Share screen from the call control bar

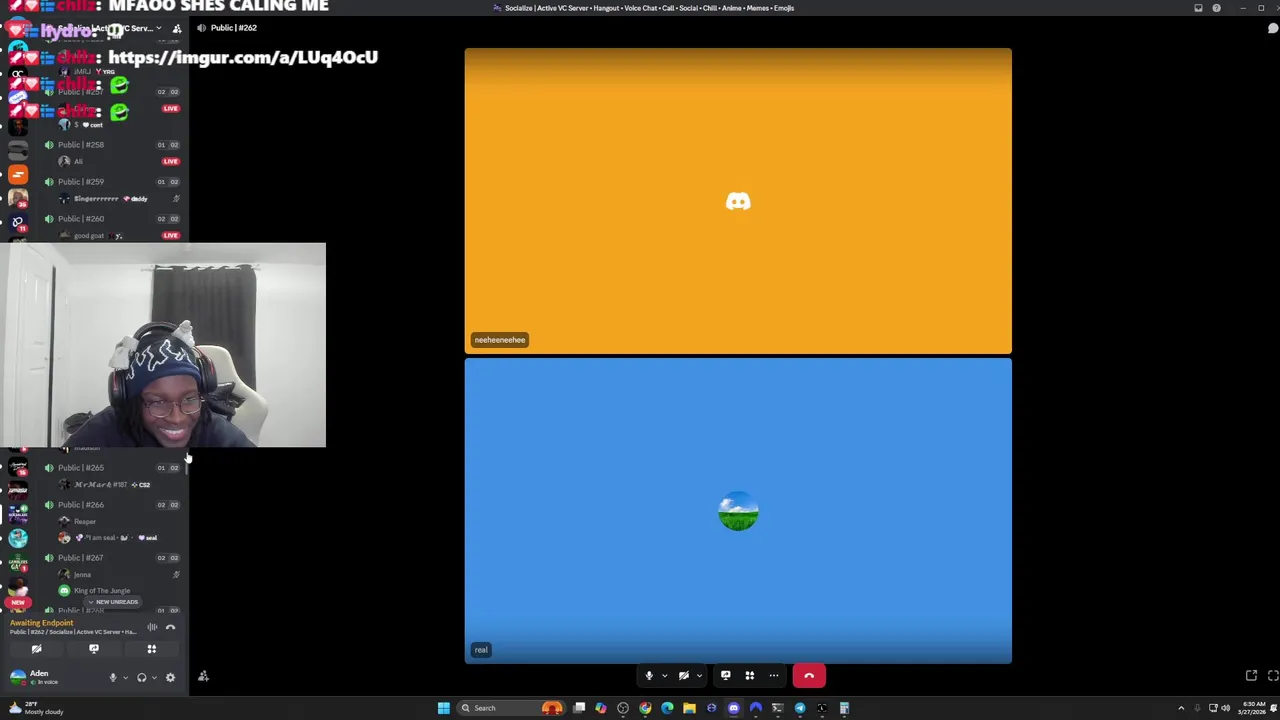(726, 676)
